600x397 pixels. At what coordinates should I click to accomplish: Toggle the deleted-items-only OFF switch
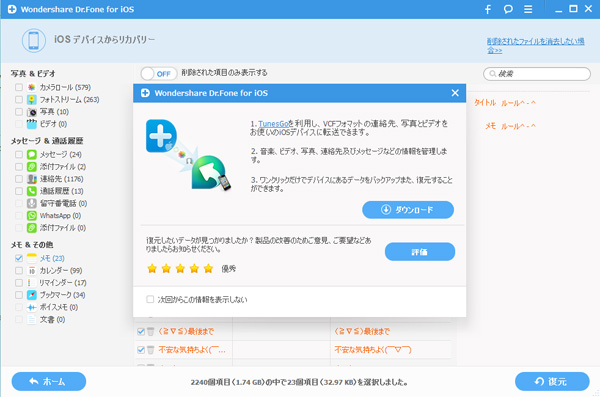coord(159,74)
